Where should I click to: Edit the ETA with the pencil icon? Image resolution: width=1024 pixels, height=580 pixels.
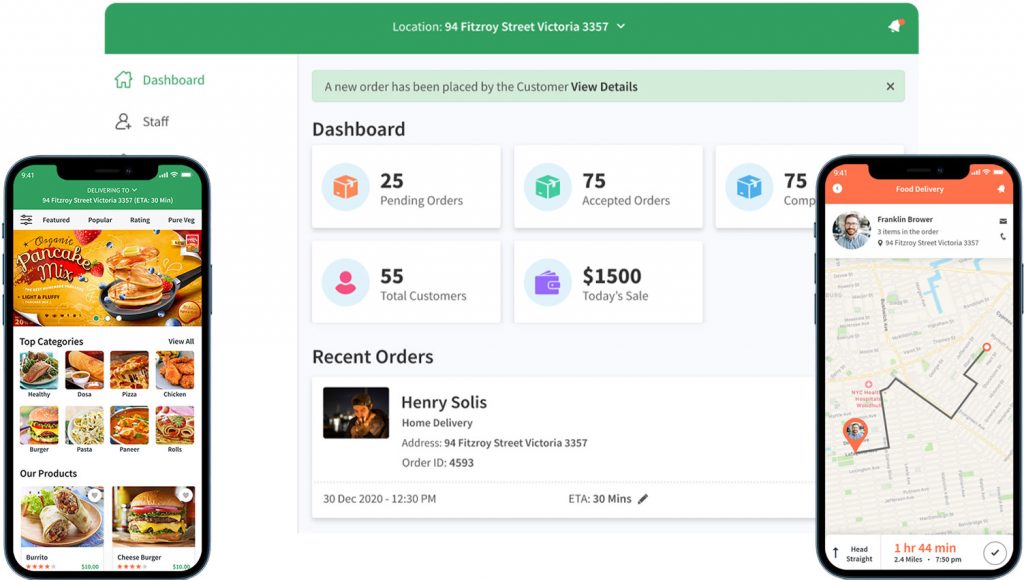(x=643, y=499)
